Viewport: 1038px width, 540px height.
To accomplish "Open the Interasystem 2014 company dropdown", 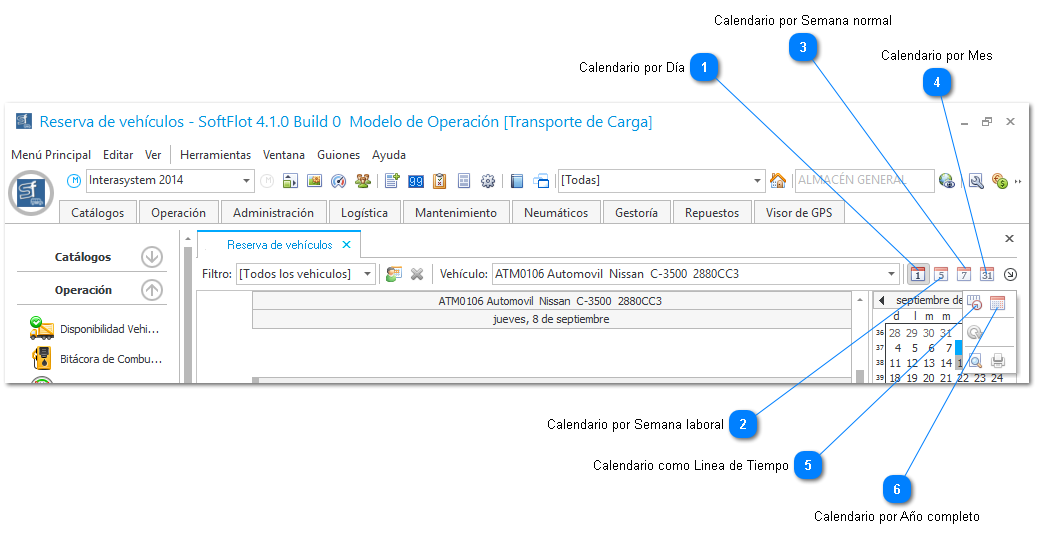I will [x=246, y=181].
